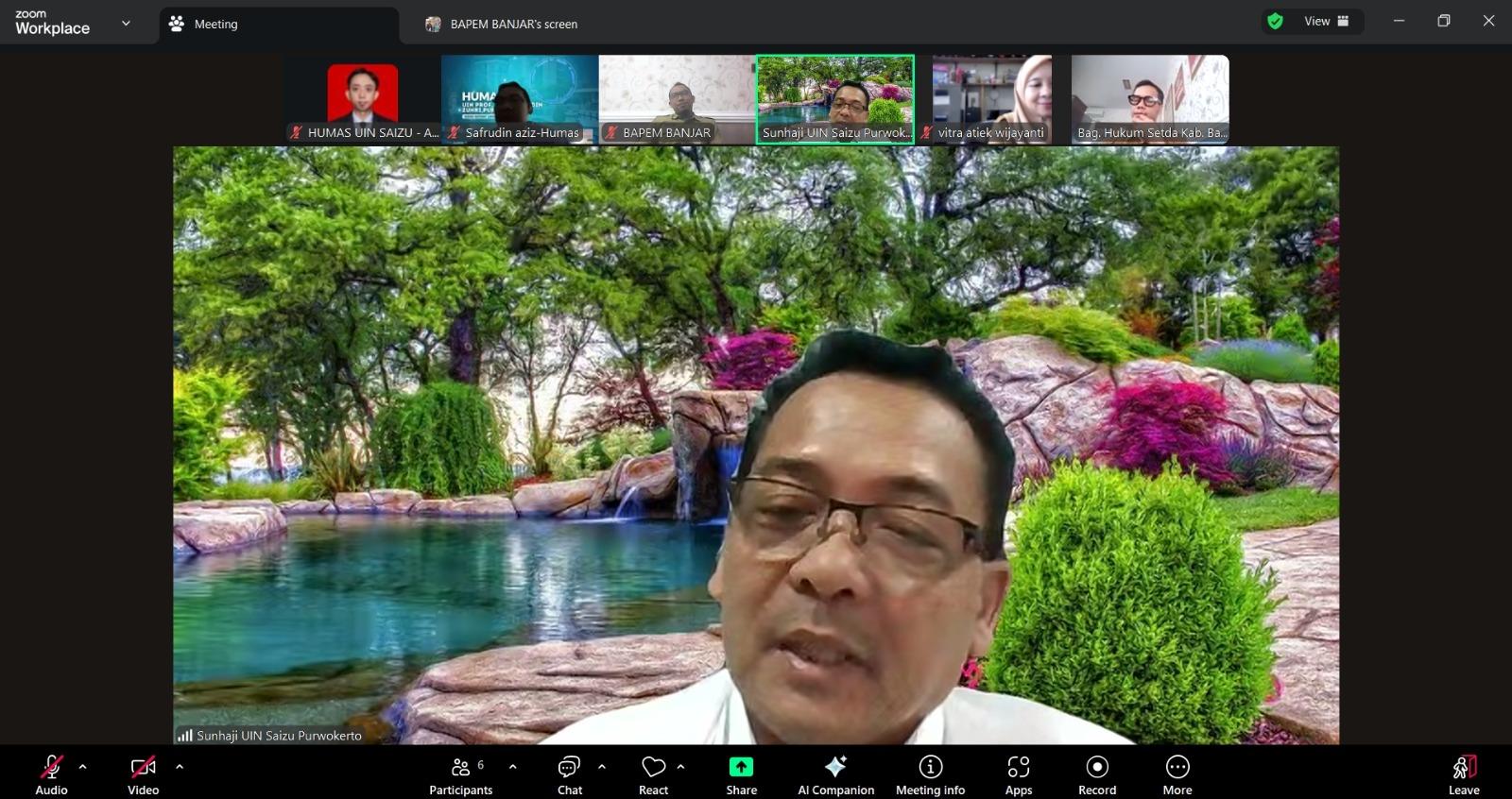
Task: Unmute the microphone via Audio
Action: (x=51, y=773)
